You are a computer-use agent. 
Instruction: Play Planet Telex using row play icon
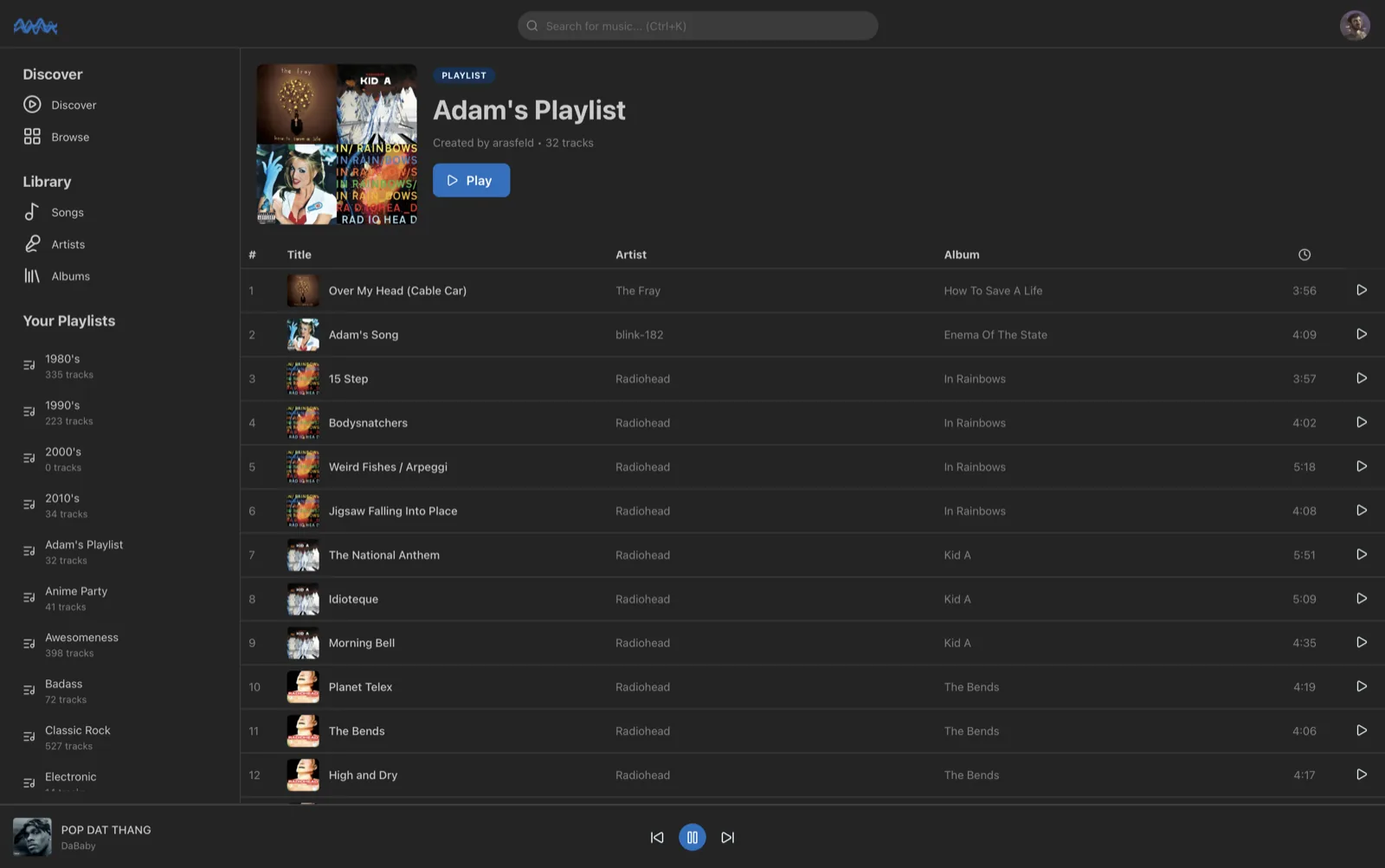pyautogui.click(x=1362, y=686)
